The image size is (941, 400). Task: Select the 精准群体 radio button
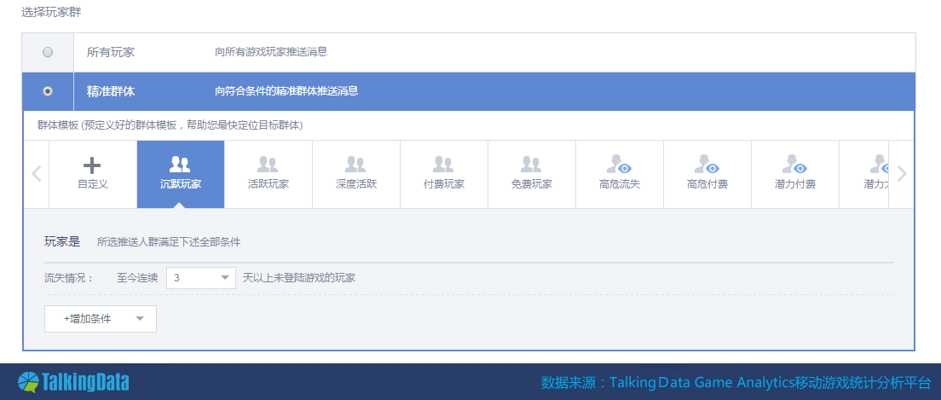[48, 91]
